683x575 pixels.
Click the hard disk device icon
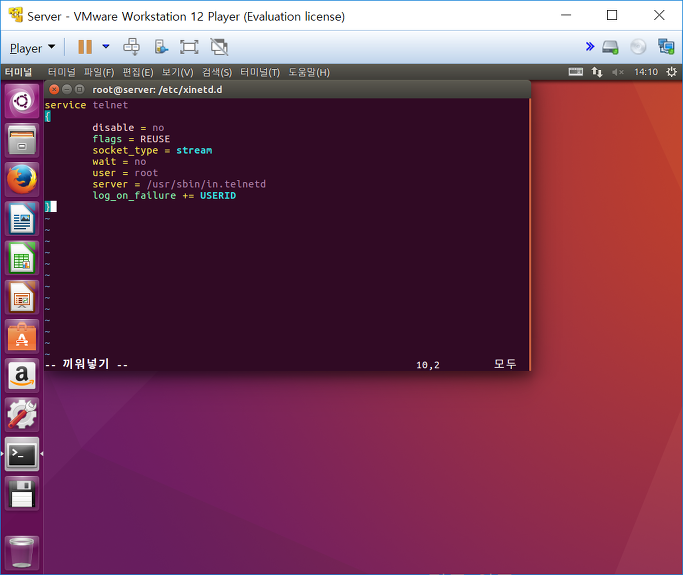coord(610,47)
